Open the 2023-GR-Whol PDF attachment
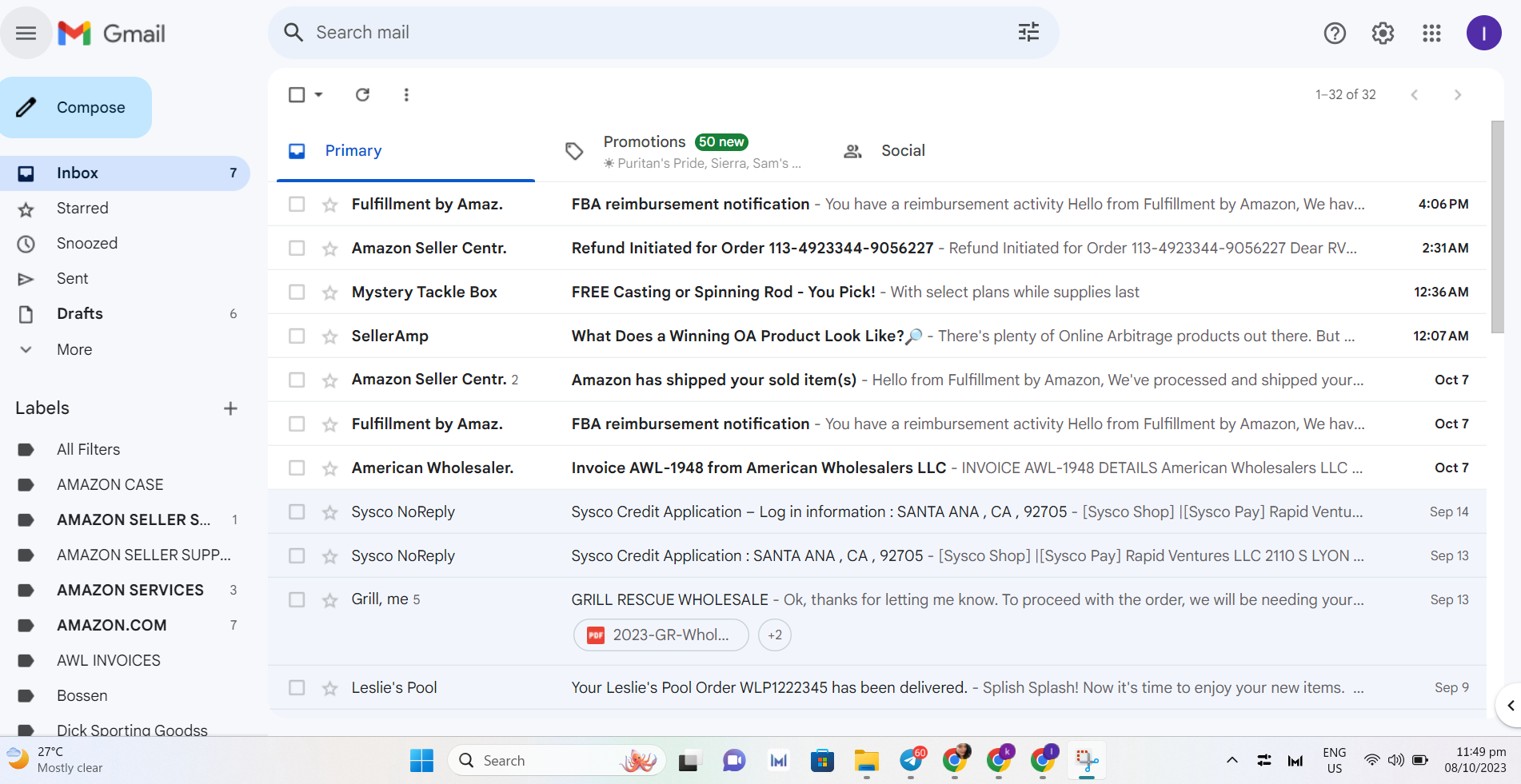The image size is (1521, 784). pyautogui.click(x=661, y=635)
